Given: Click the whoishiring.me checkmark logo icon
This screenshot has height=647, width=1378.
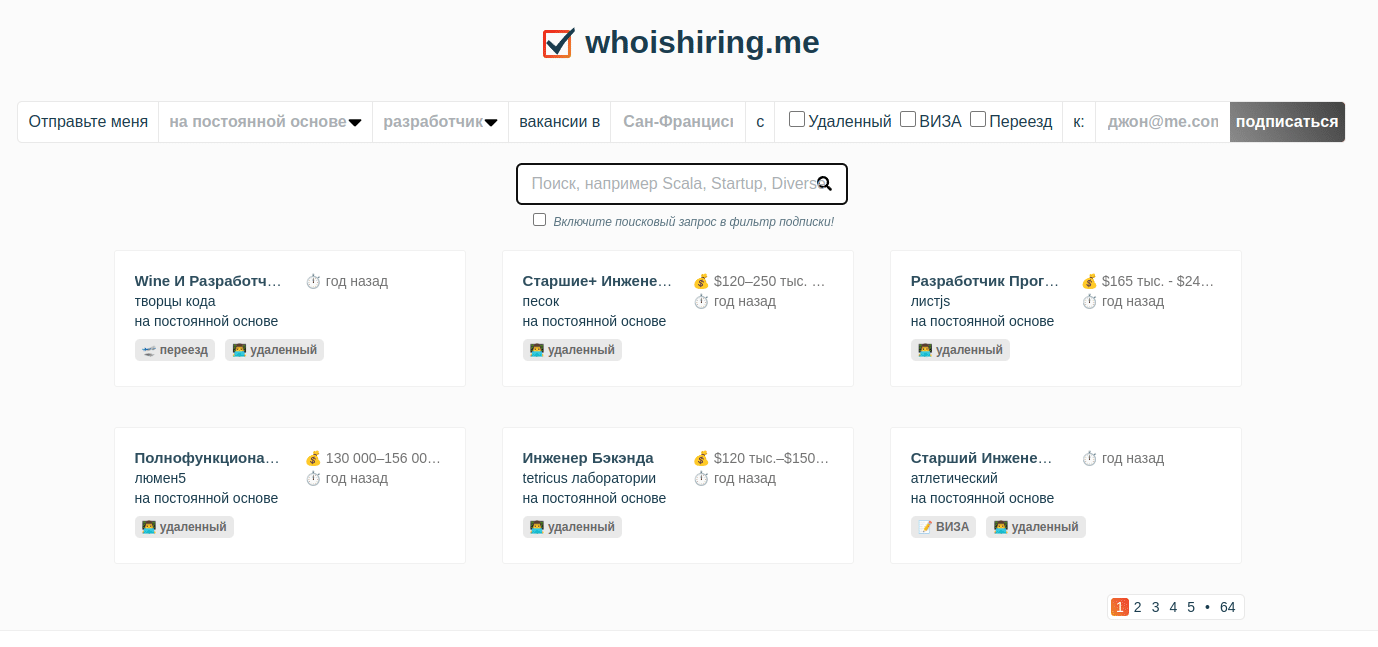Looking at the screenshot, I should tap(559, 43).
